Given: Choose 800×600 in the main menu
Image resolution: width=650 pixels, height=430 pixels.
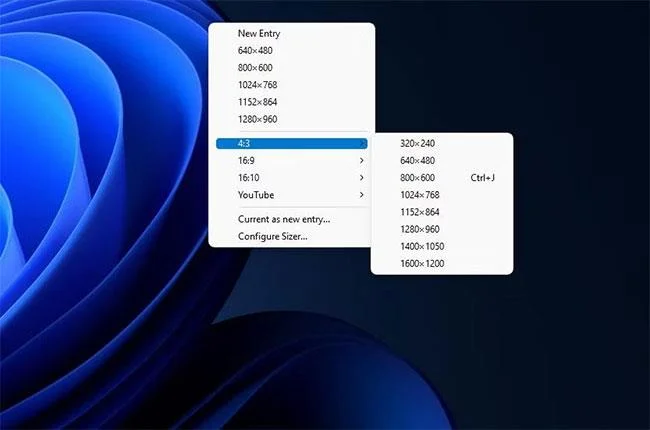Looking at the screenshot, I should pyautogui.click(x=291, y=68).
